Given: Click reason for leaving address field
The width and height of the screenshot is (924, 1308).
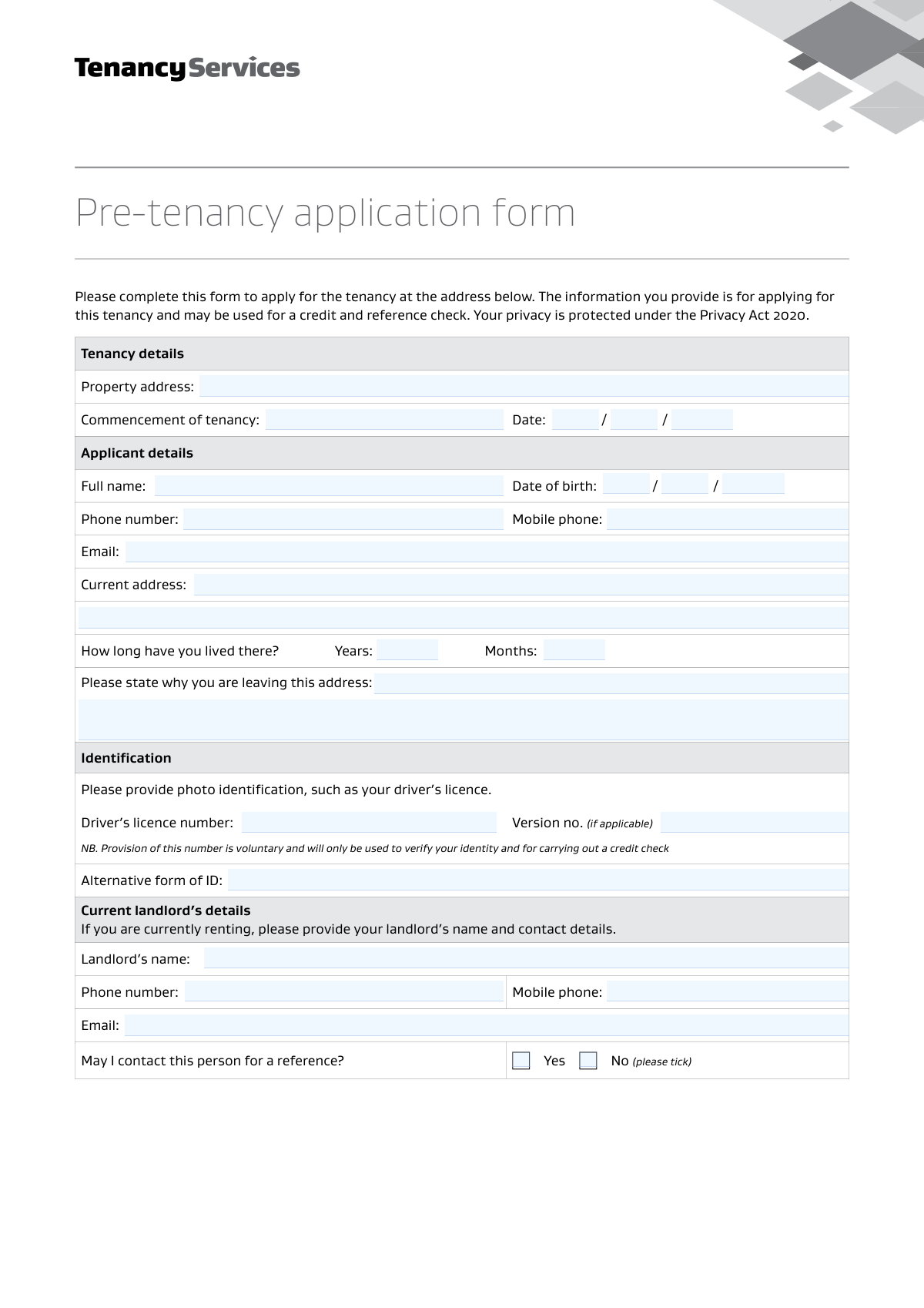Looking at the screenshot, I should click(x=611, y=683).
